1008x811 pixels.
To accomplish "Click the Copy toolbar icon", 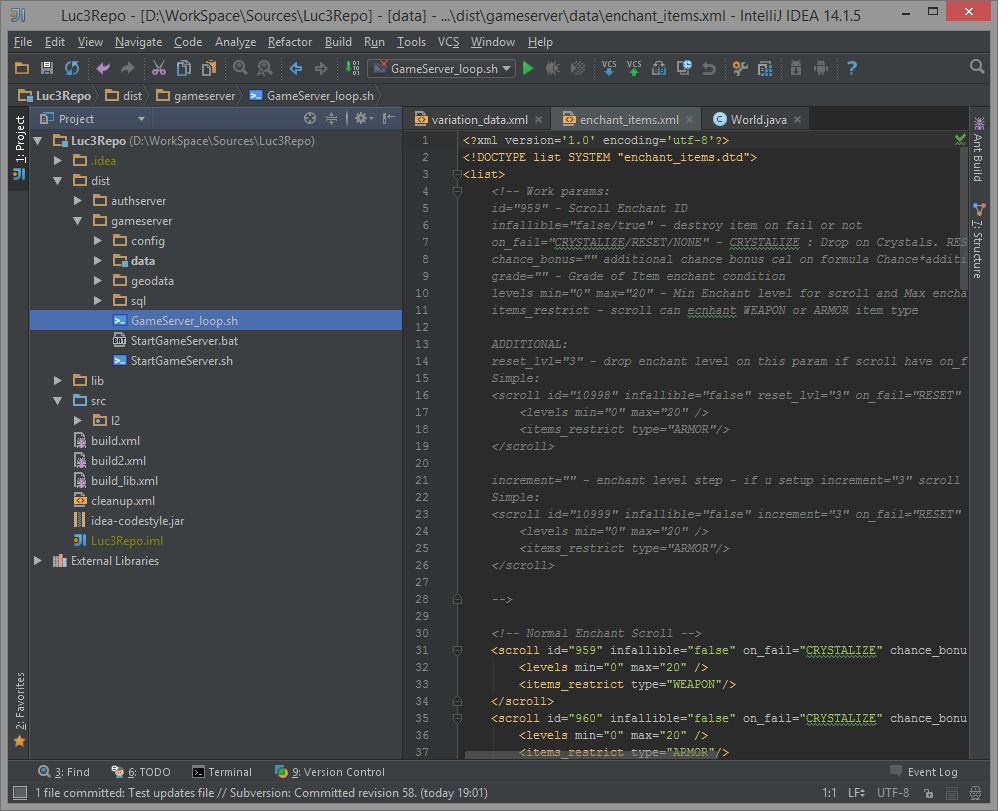I will [184, 68].
